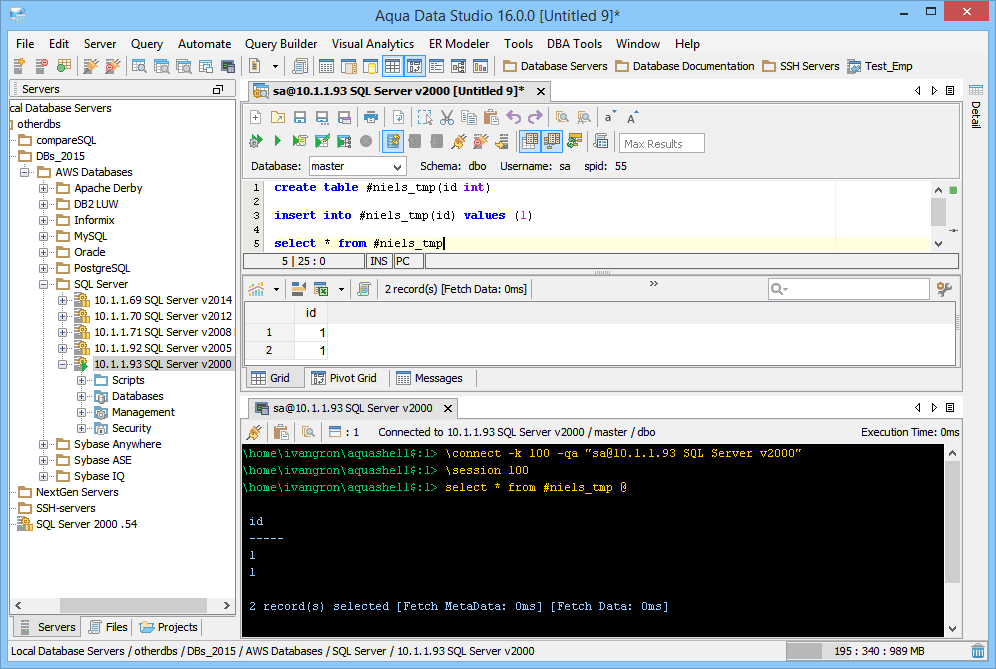Viewport: 996px width, 669px height.
Task: Click the Export to Excel icon in results toolbar
Action: [322, 289]
